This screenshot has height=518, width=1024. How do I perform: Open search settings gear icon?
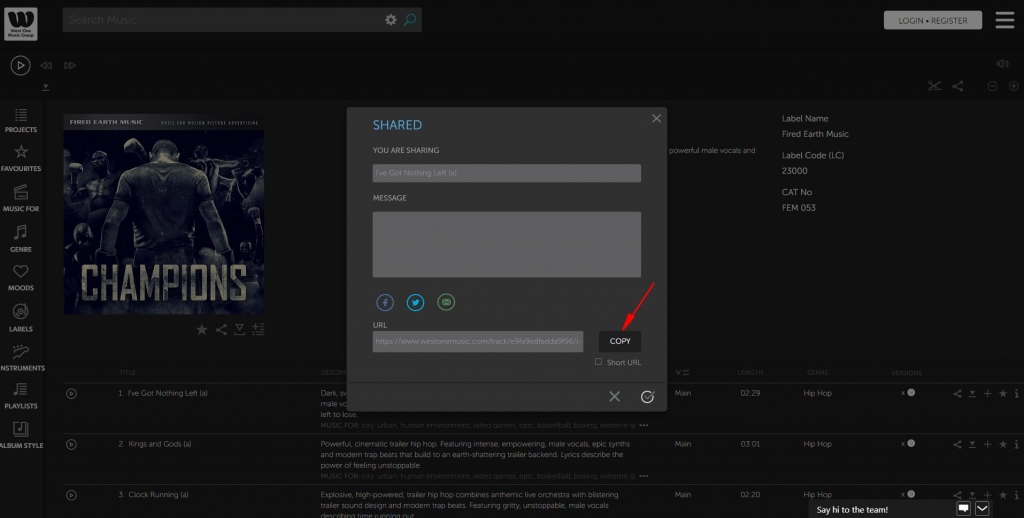391,19
